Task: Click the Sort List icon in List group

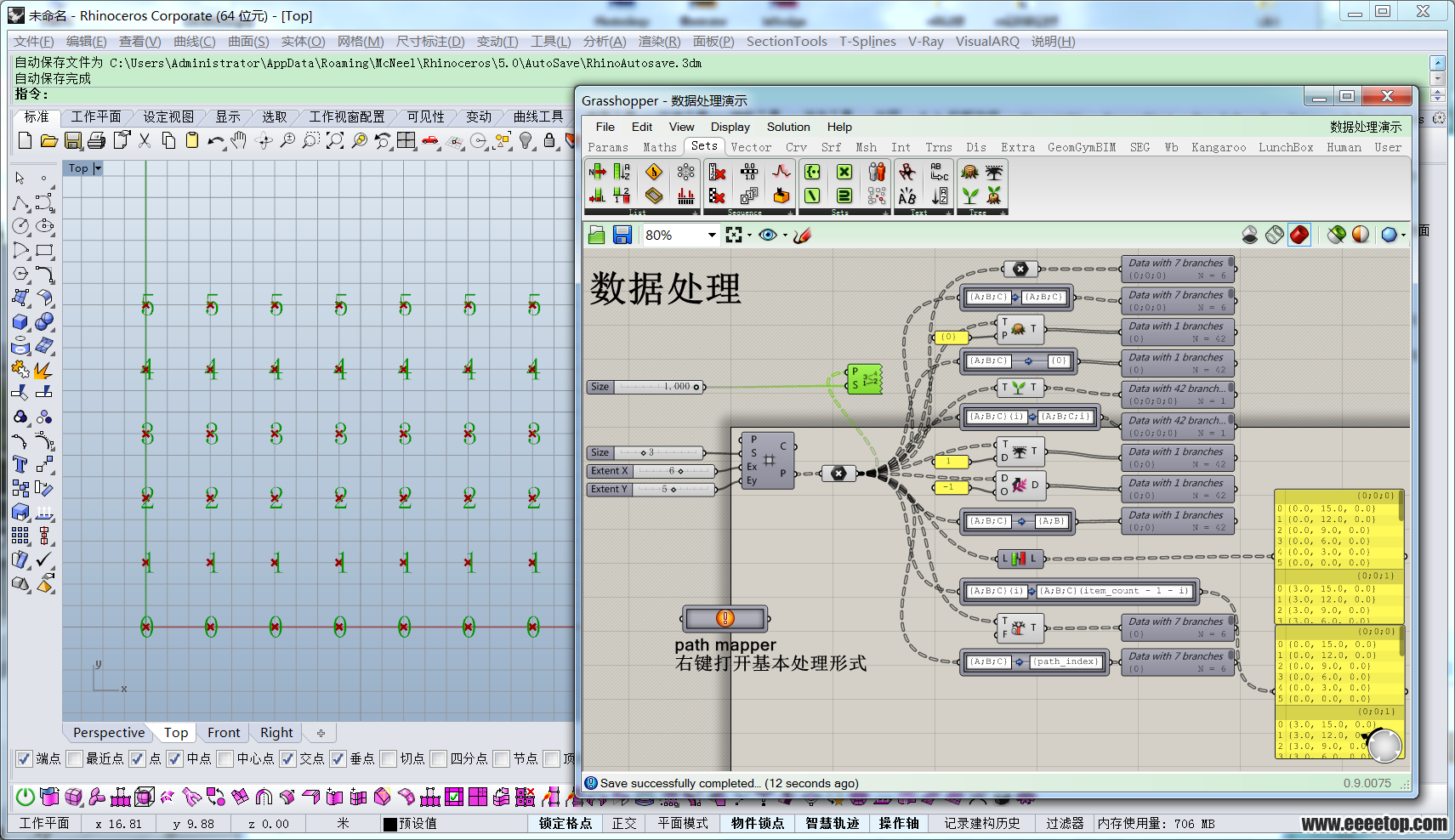Action: tap(622, 173)
